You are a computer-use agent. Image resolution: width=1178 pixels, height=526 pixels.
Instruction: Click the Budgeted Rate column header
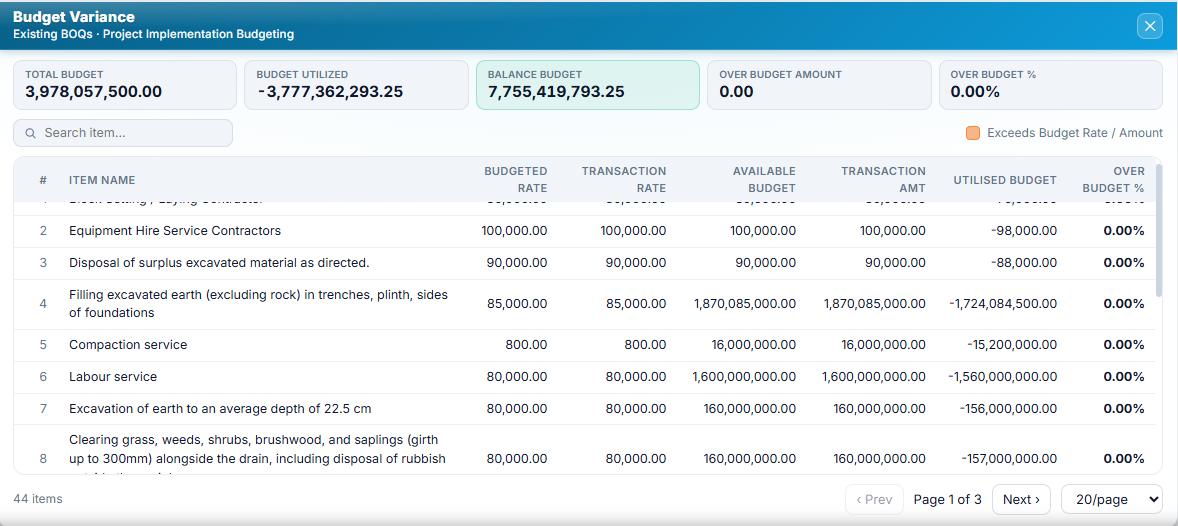pos(515,180)
